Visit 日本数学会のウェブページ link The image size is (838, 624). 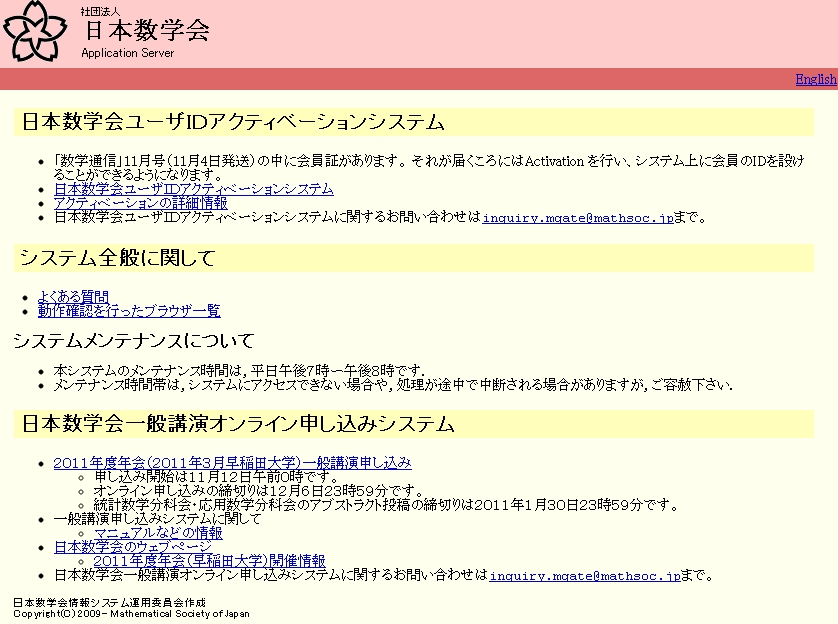132,547
